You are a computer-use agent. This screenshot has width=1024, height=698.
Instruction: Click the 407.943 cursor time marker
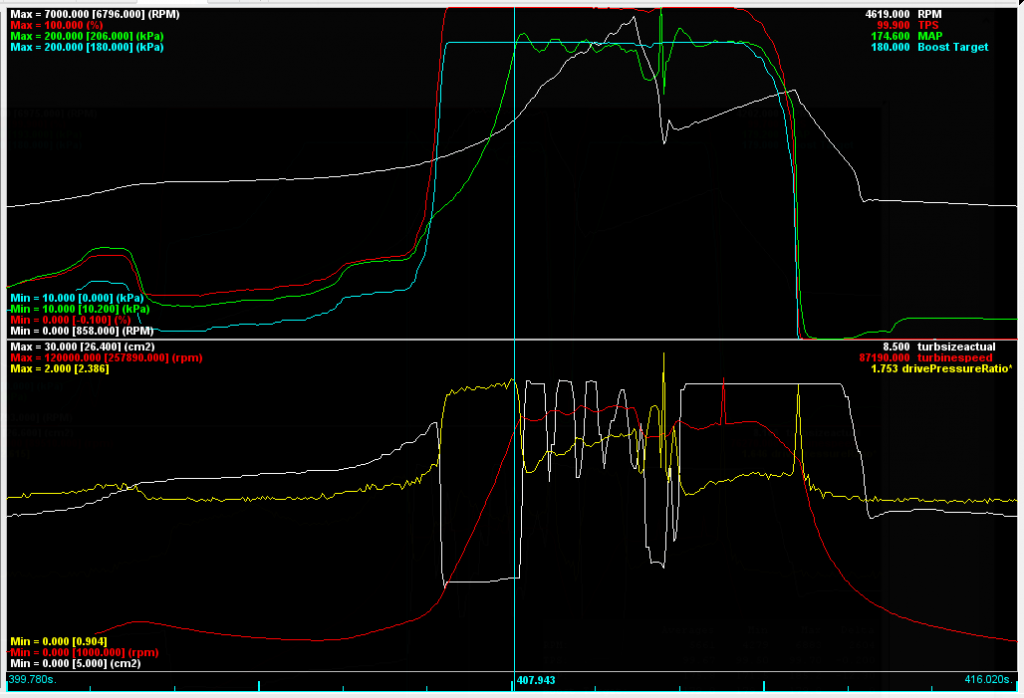536,680
